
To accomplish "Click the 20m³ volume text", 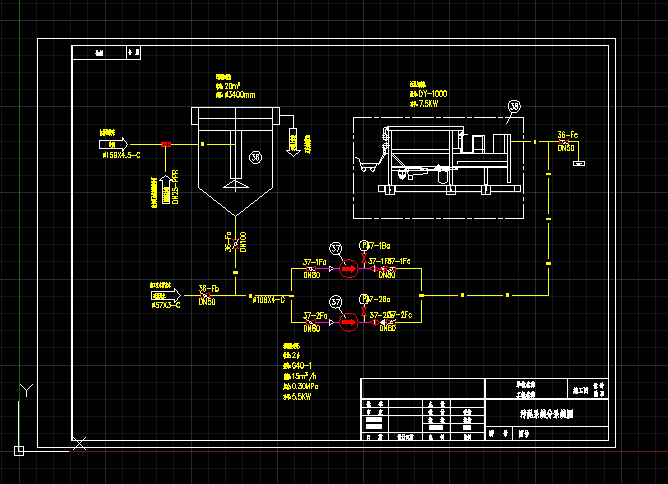I will tap(232, 86).
